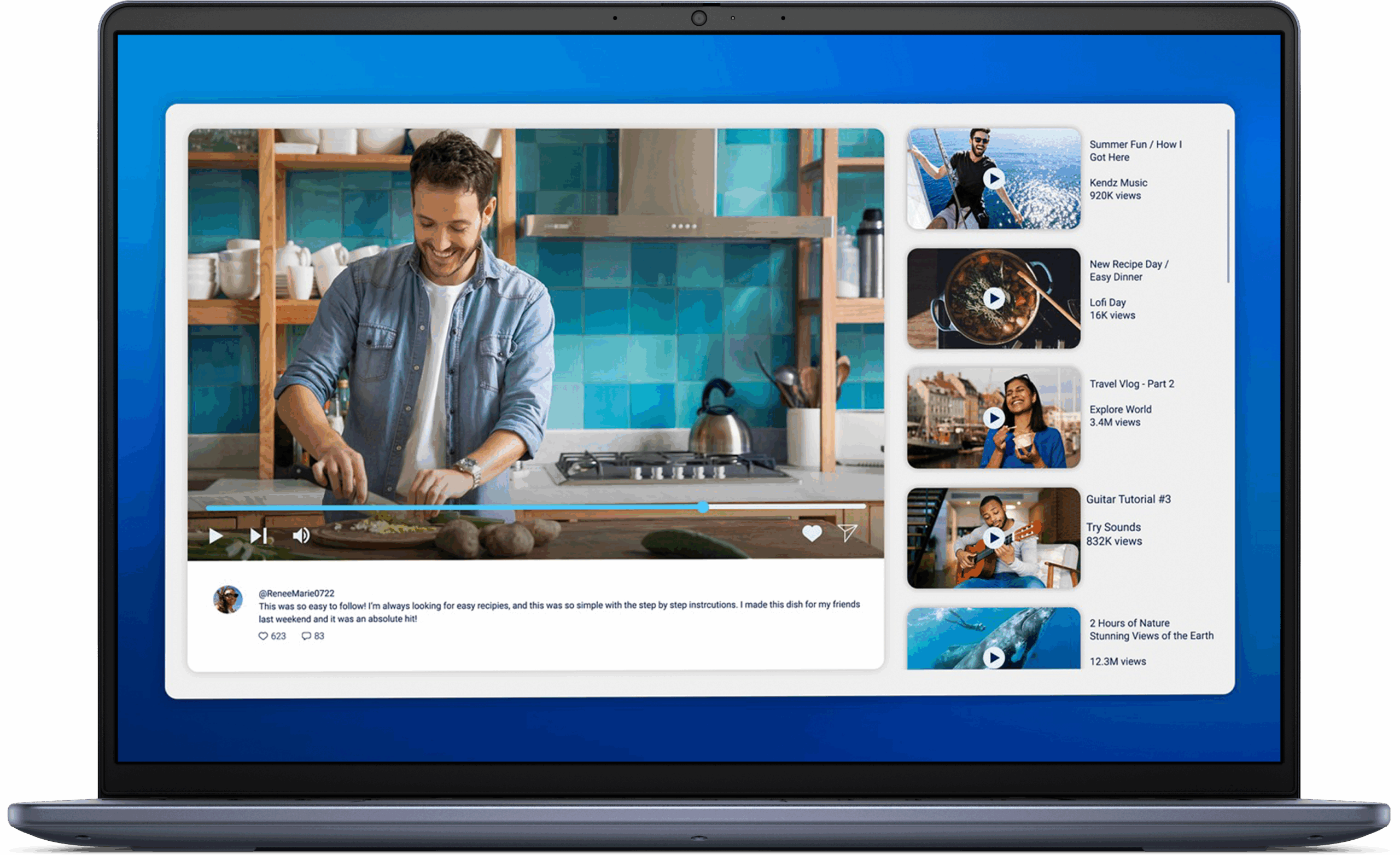
Task: Mute the video volume
Action: point(301,535)
